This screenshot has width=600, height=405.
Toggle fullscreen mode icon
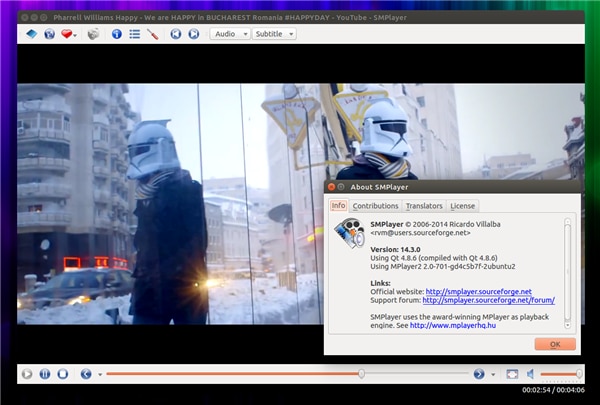tap(512, 374)
